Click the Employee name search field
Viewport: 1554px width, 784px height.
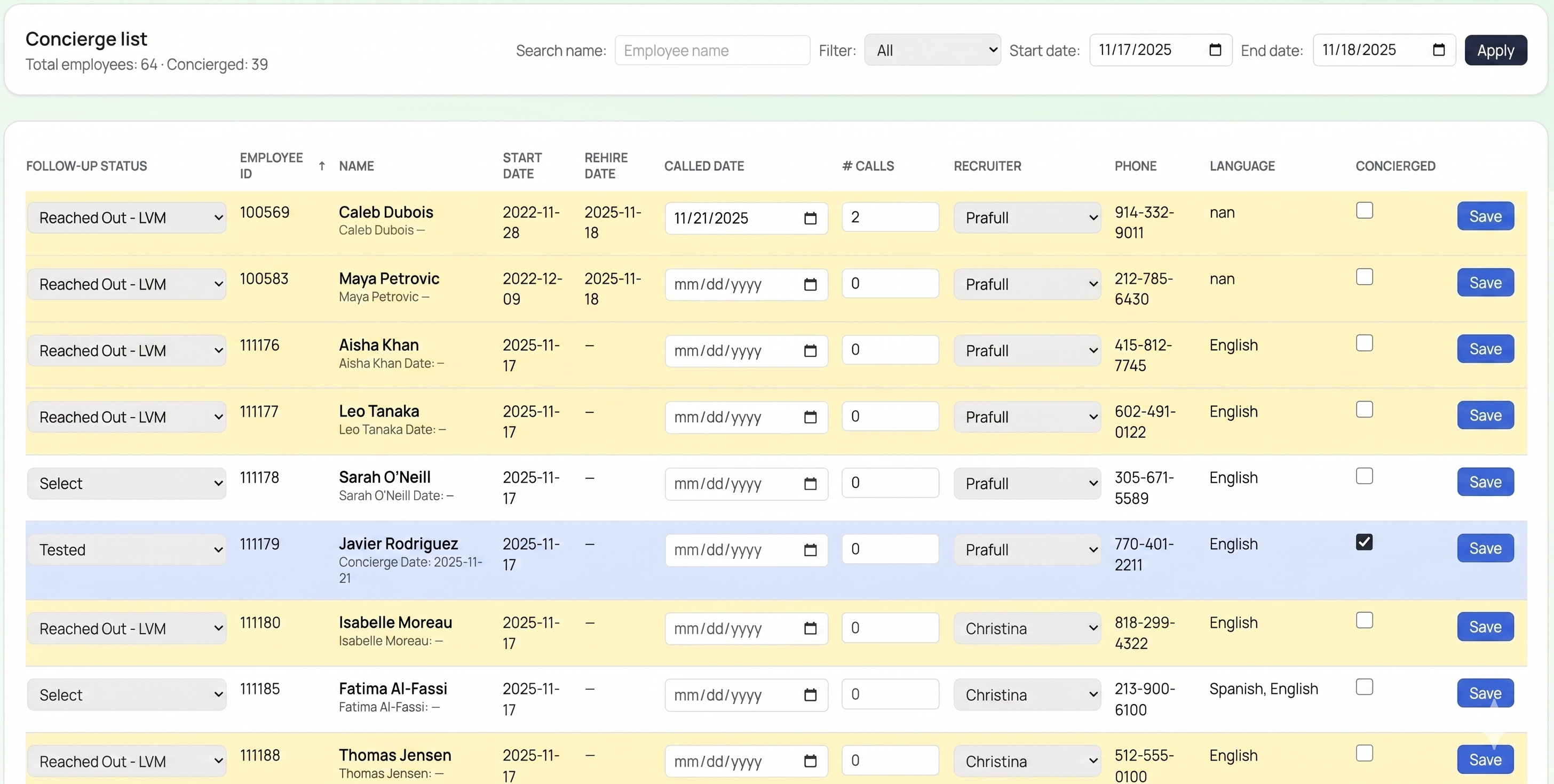click(x=712, y=50)
